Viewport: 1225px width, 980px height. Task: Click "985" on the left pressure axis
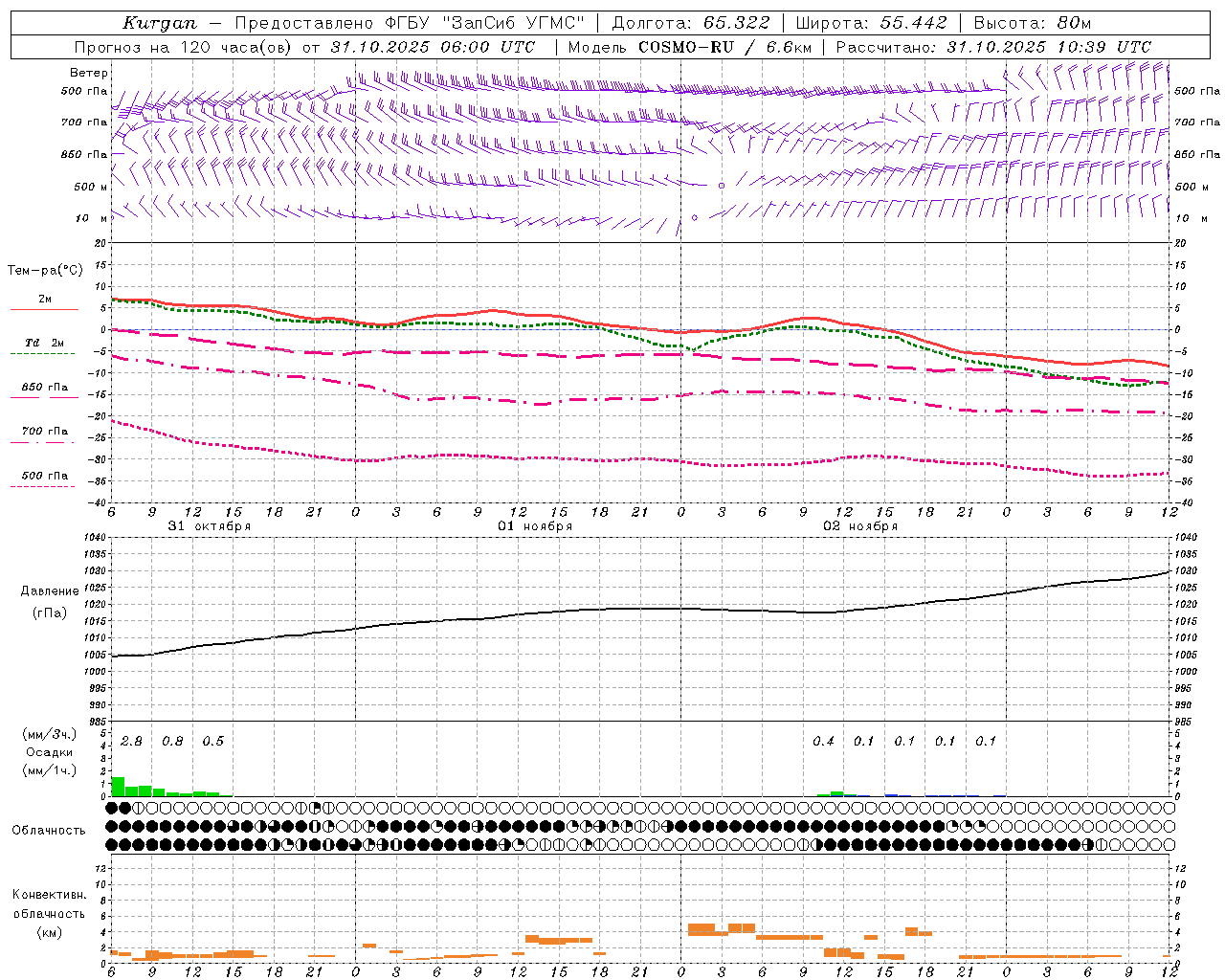100,722
